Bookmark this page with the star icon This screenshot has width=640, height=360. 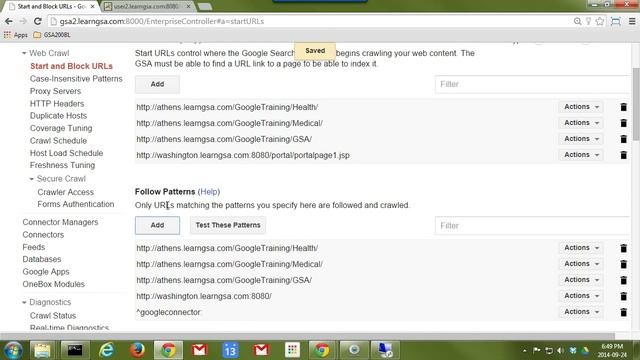click(x=600, y=21)
